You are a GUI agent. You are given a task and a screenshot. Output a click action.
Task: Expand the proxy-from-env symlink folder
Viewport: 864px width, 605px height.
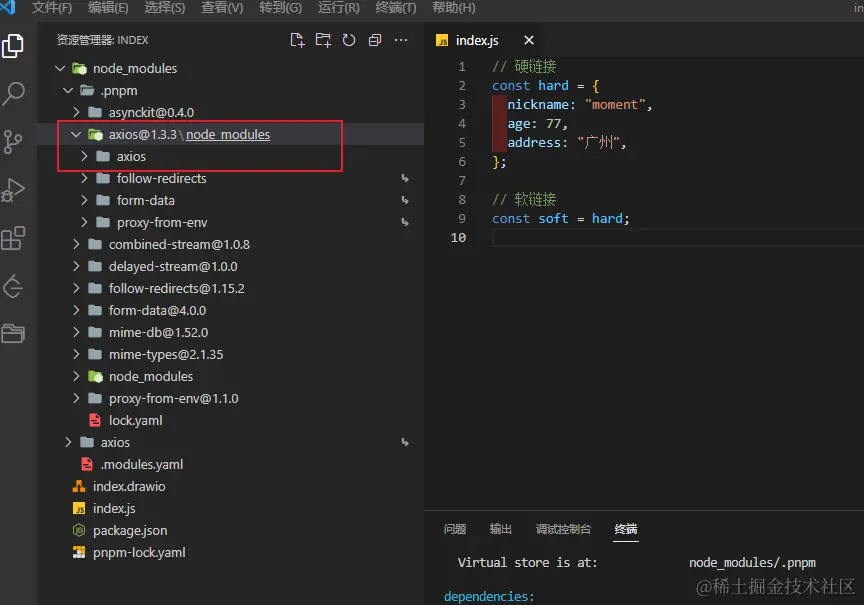point(84,223)
